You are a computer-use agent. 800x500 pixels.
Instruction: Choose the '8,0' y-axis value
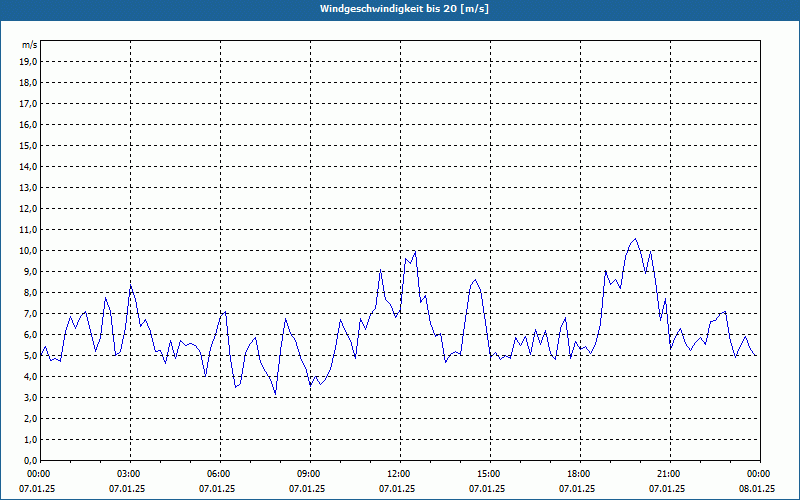pyautogui.click(x=31, y=293)
